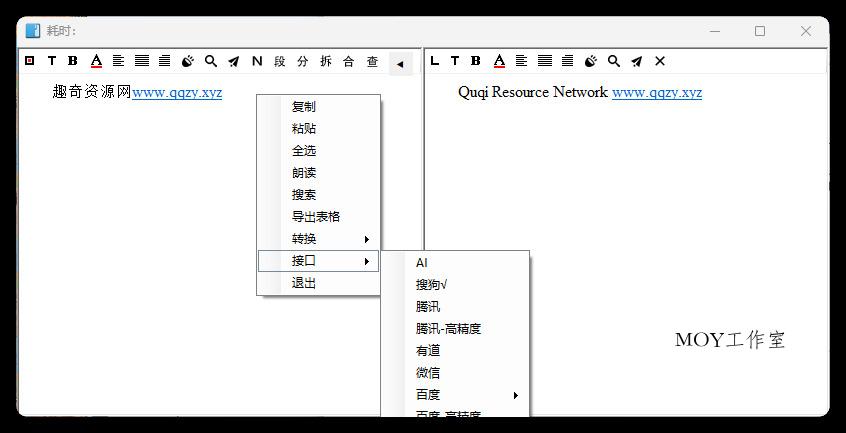Open www.qqzy.xyz link in left pane
846x433 pixels.
[177, 92]
